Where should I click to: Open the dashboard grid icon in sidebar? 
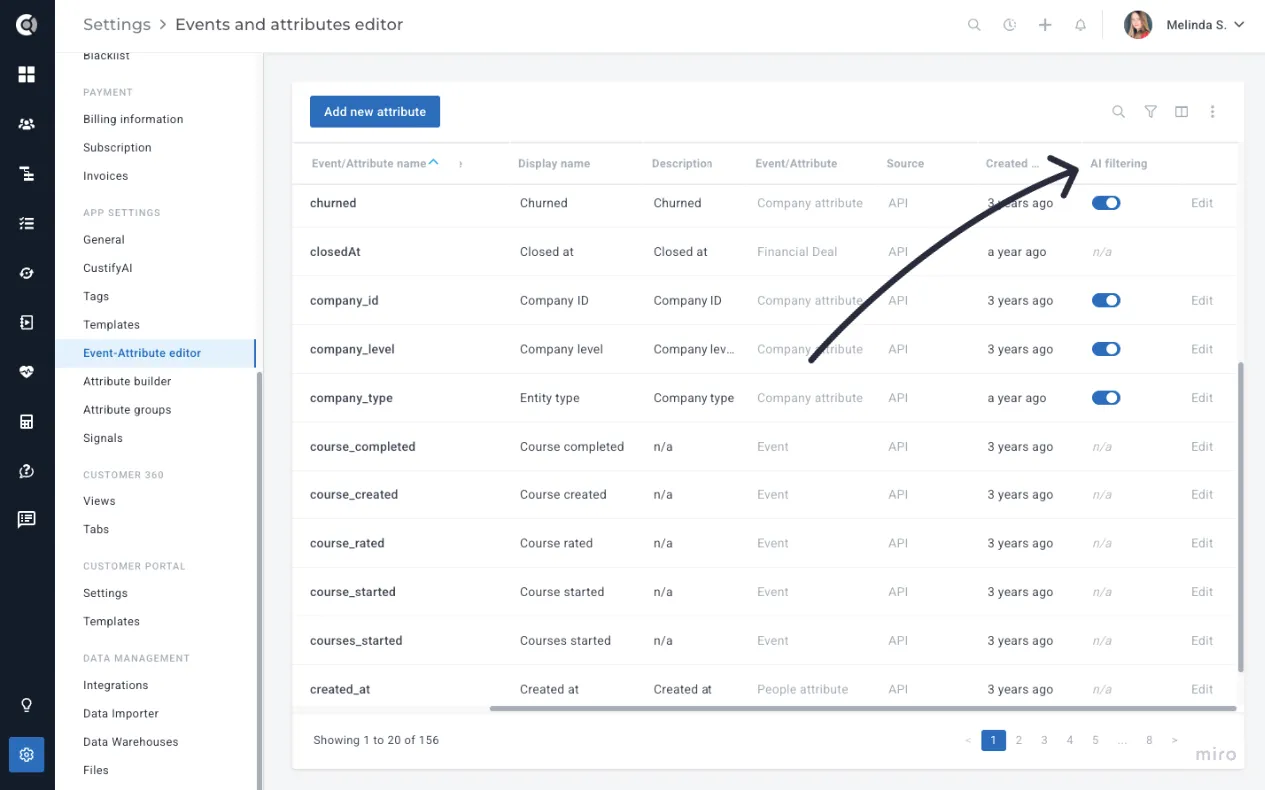27,74
